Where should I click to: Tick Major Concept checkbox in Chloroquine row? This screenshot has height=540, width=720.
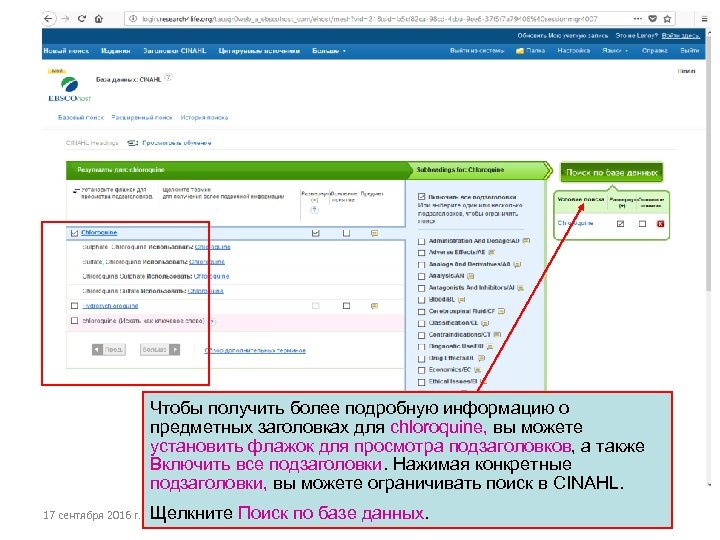346,233
